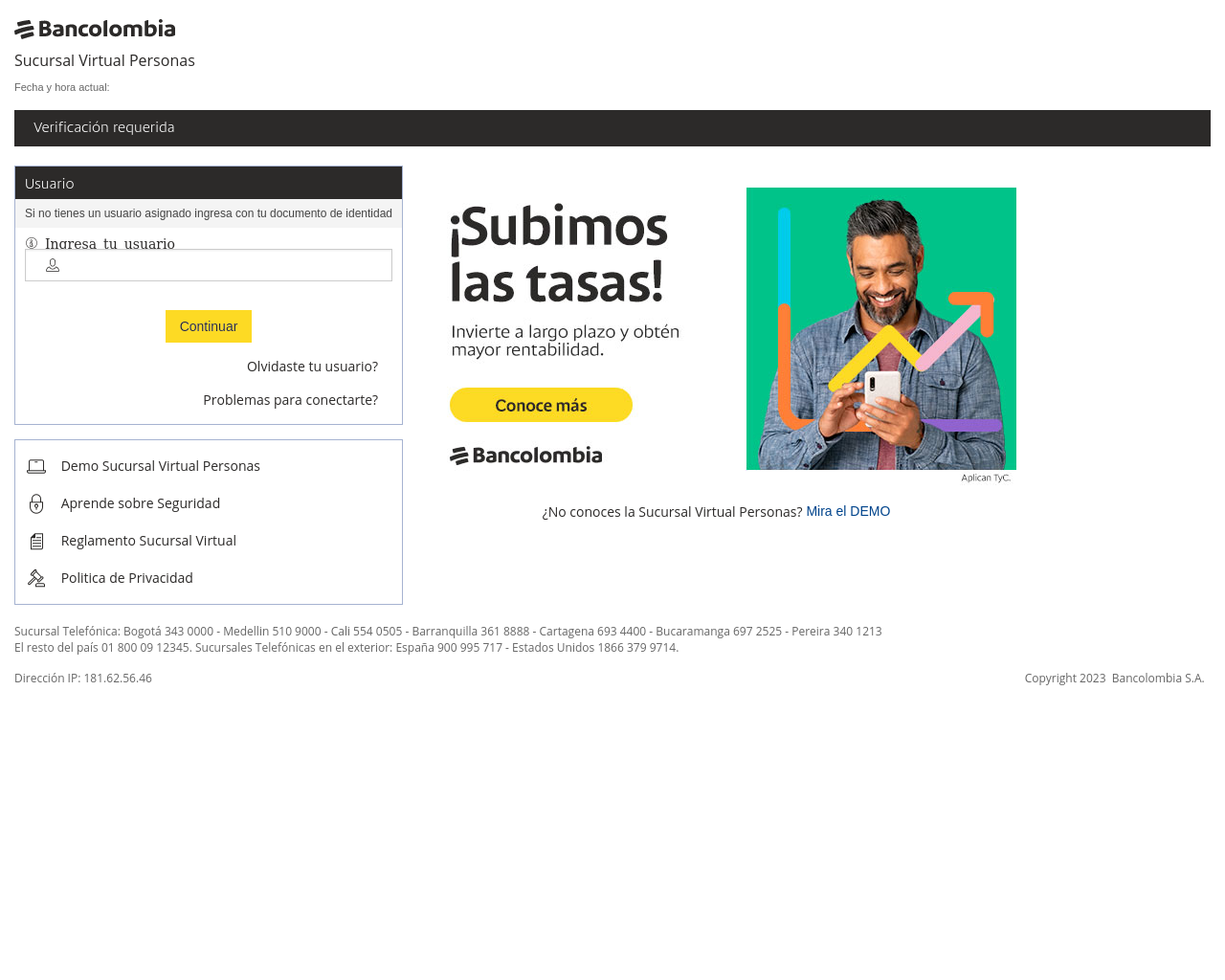The height and width of the screenshot is (980, 1225).
Task: Open the Olvidaste tu usuario? link
Action: click(312, 367)
